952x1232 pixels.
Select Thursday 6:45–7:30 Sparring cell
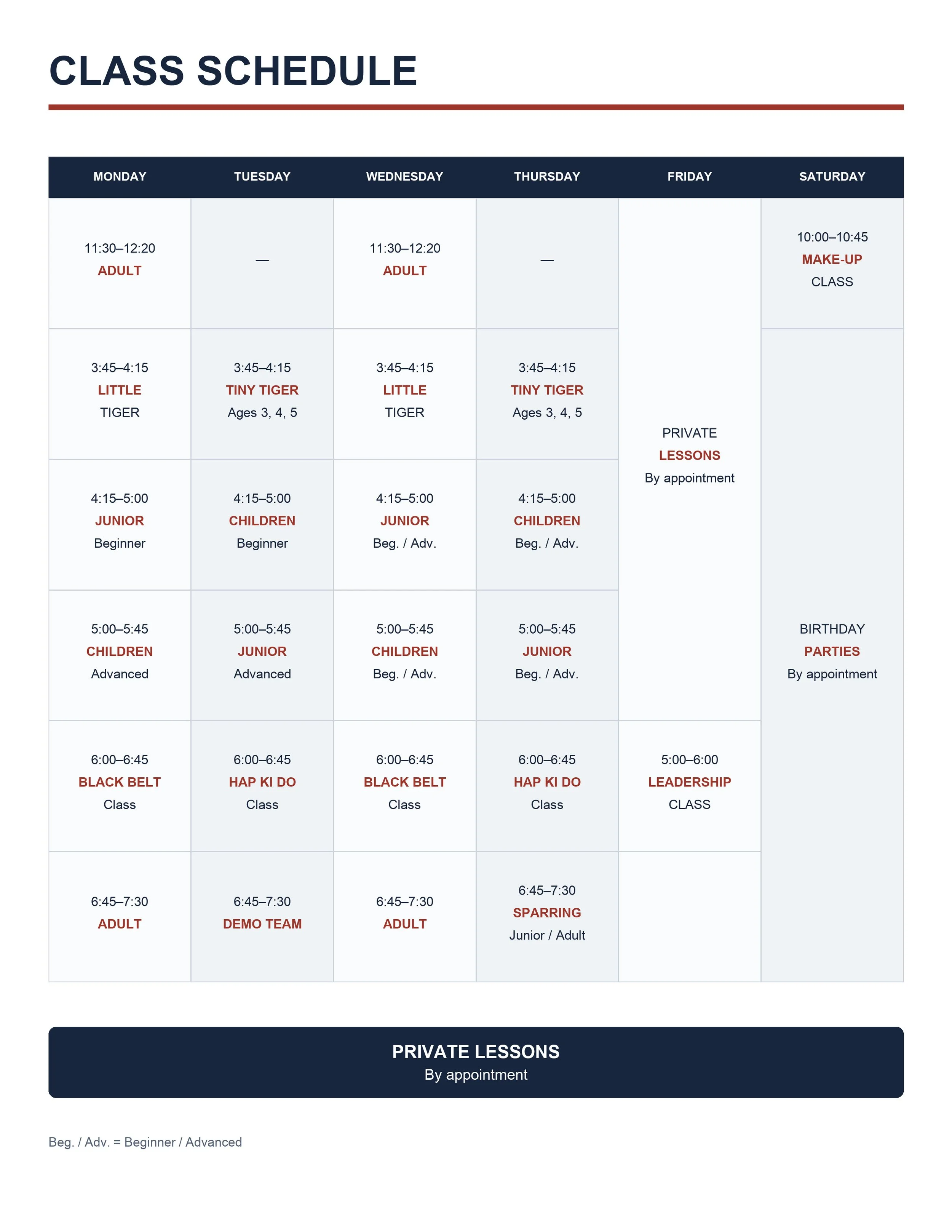point(547,917)
